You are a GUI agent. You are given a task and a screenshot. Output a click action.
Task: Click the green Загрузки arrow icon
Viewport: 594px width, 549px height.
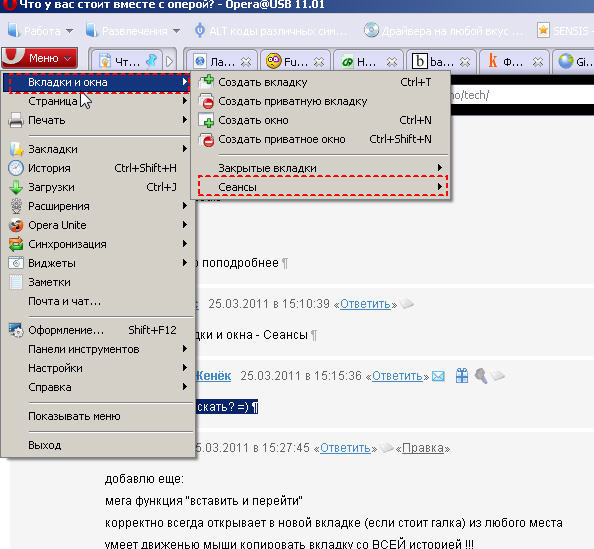point(16,187)
